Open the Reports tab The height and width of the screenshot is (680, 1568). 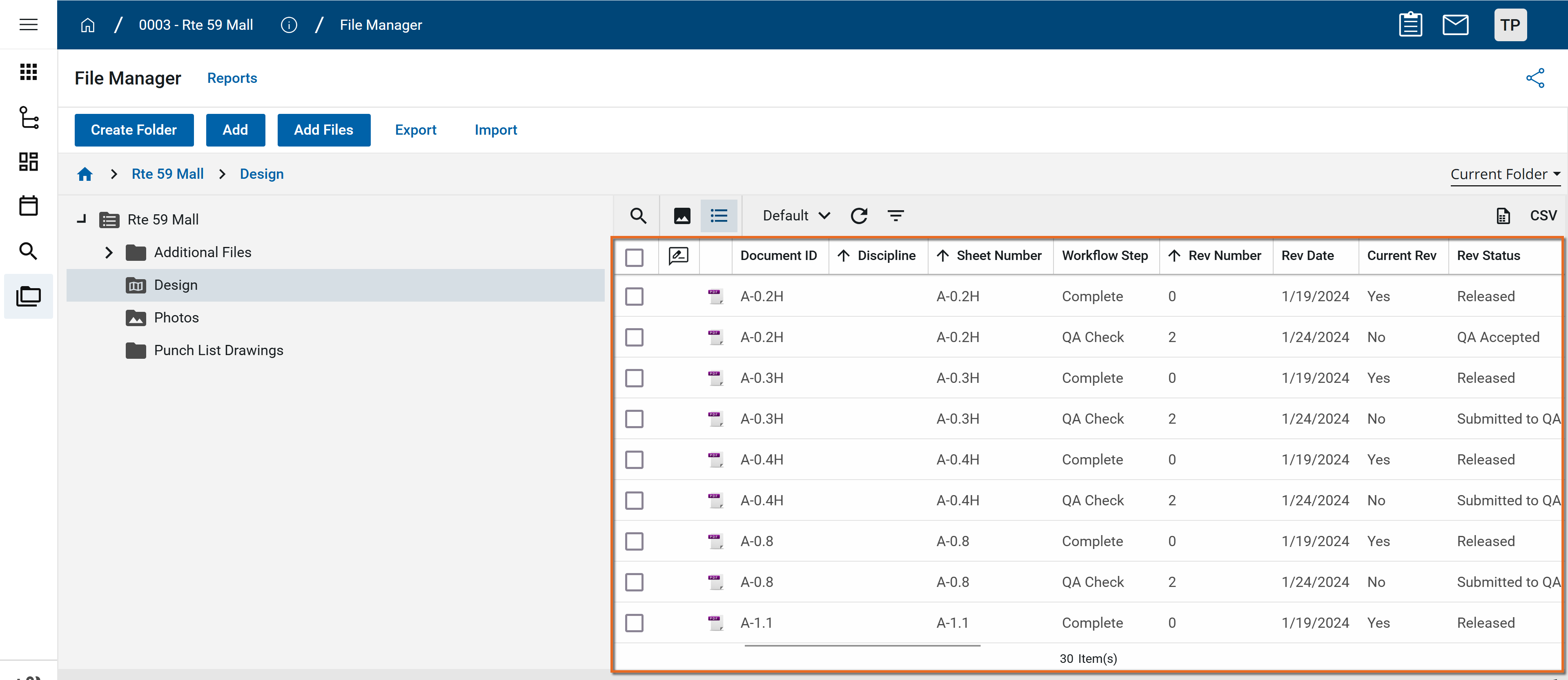click(x=232, y=78)
